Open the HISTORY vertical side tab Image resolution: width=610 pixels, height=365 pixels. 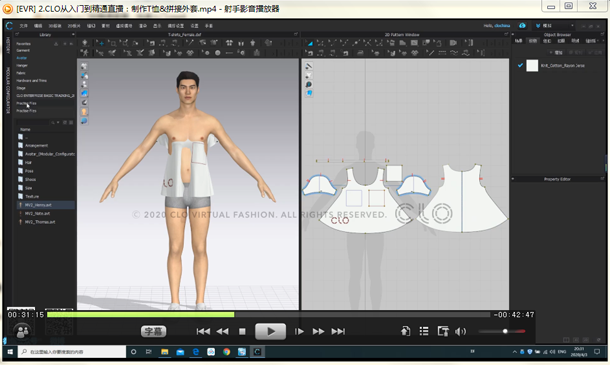pos(8,46)
